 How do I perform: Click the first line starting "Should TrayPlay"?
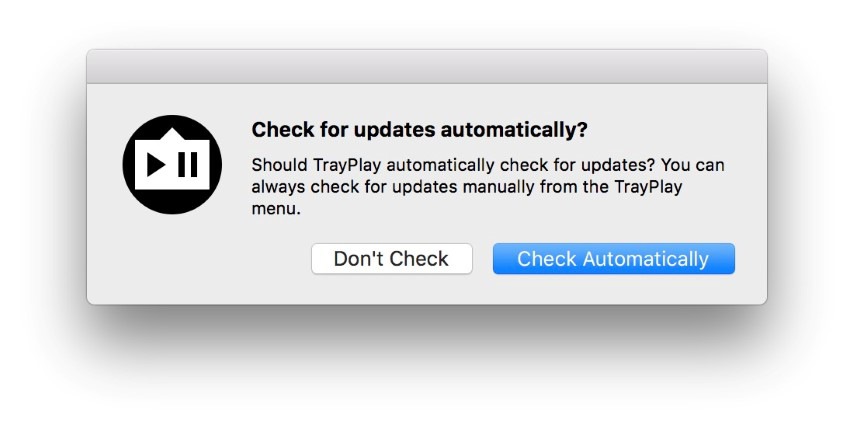(487, 165)
